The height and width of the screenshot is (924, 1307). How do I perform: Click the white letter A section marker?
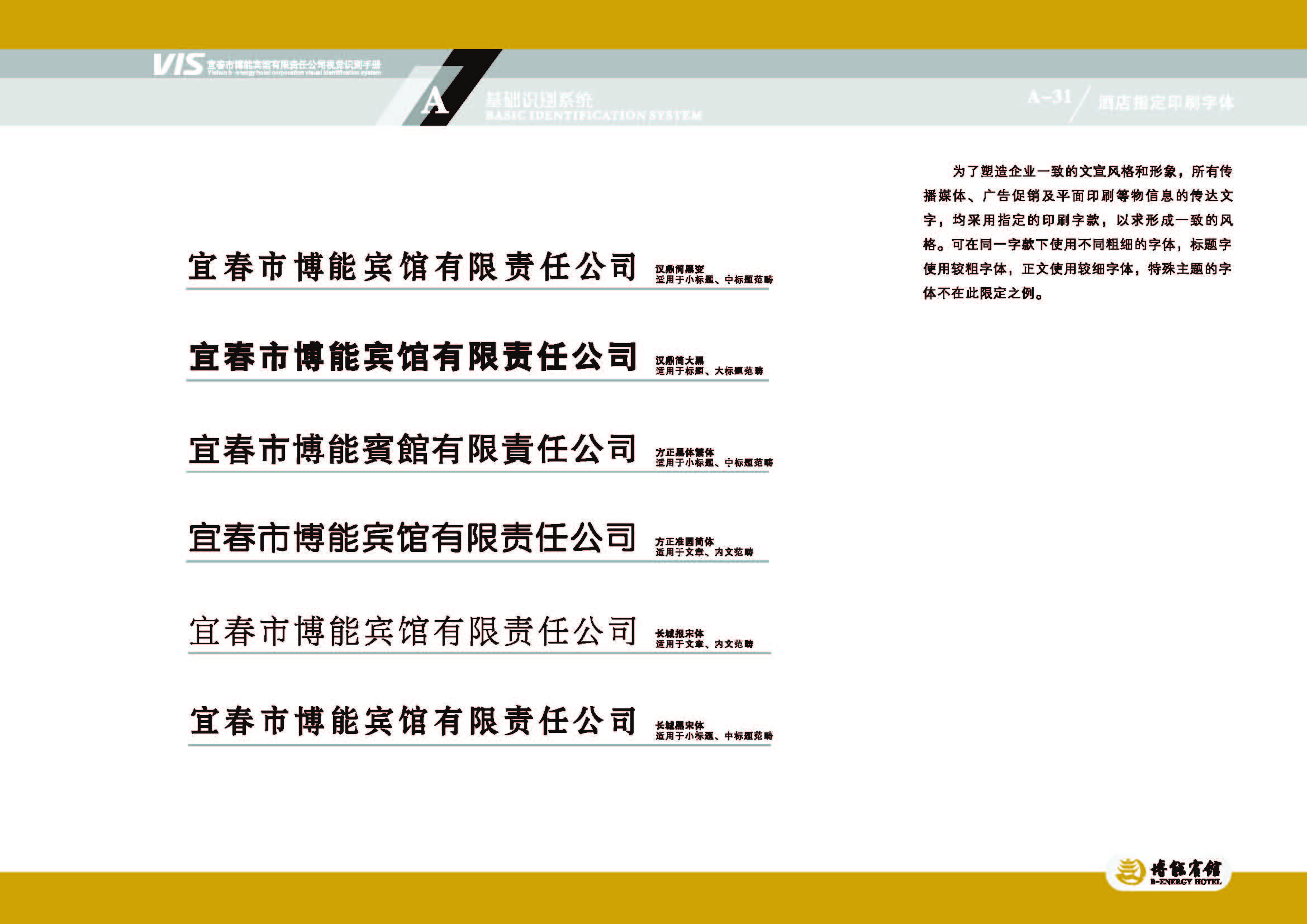(x=435, y=102)
